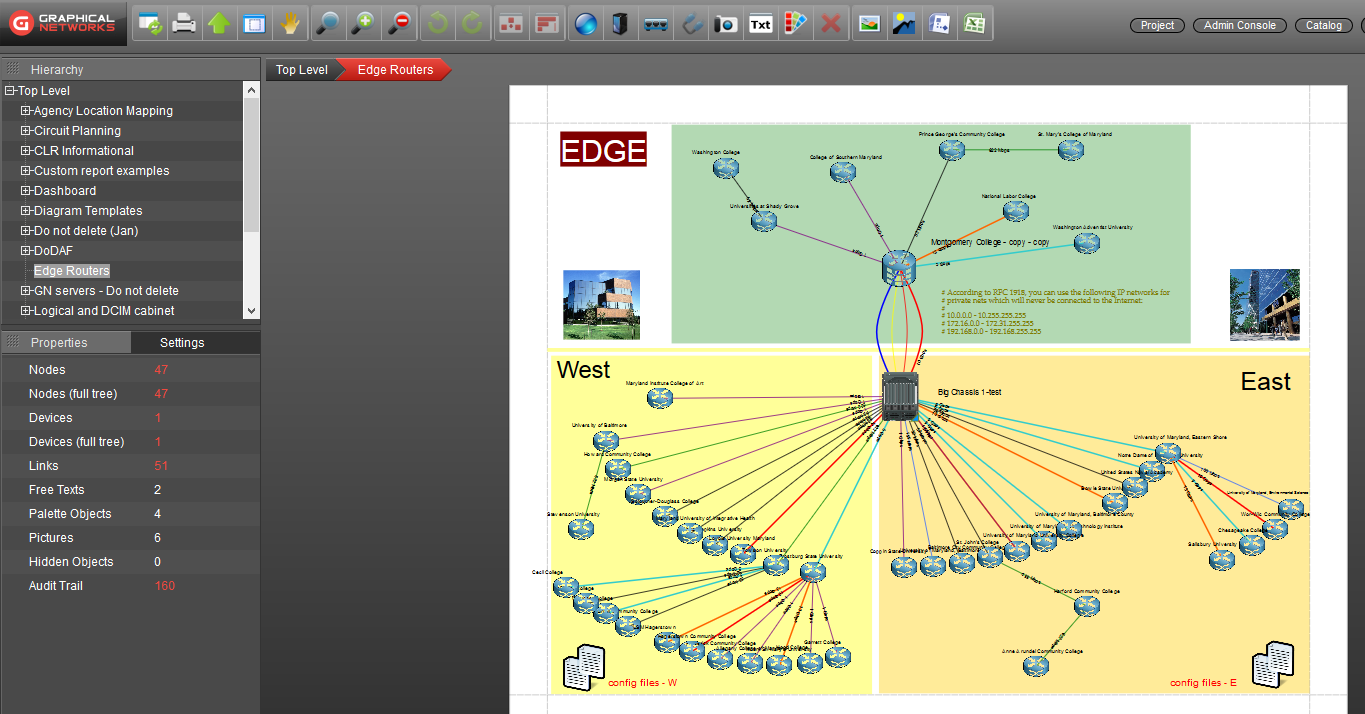The width and height of the screenshot is (1365, 714).
Task: Switch to the Settings tab
Action: coord(182,343)
